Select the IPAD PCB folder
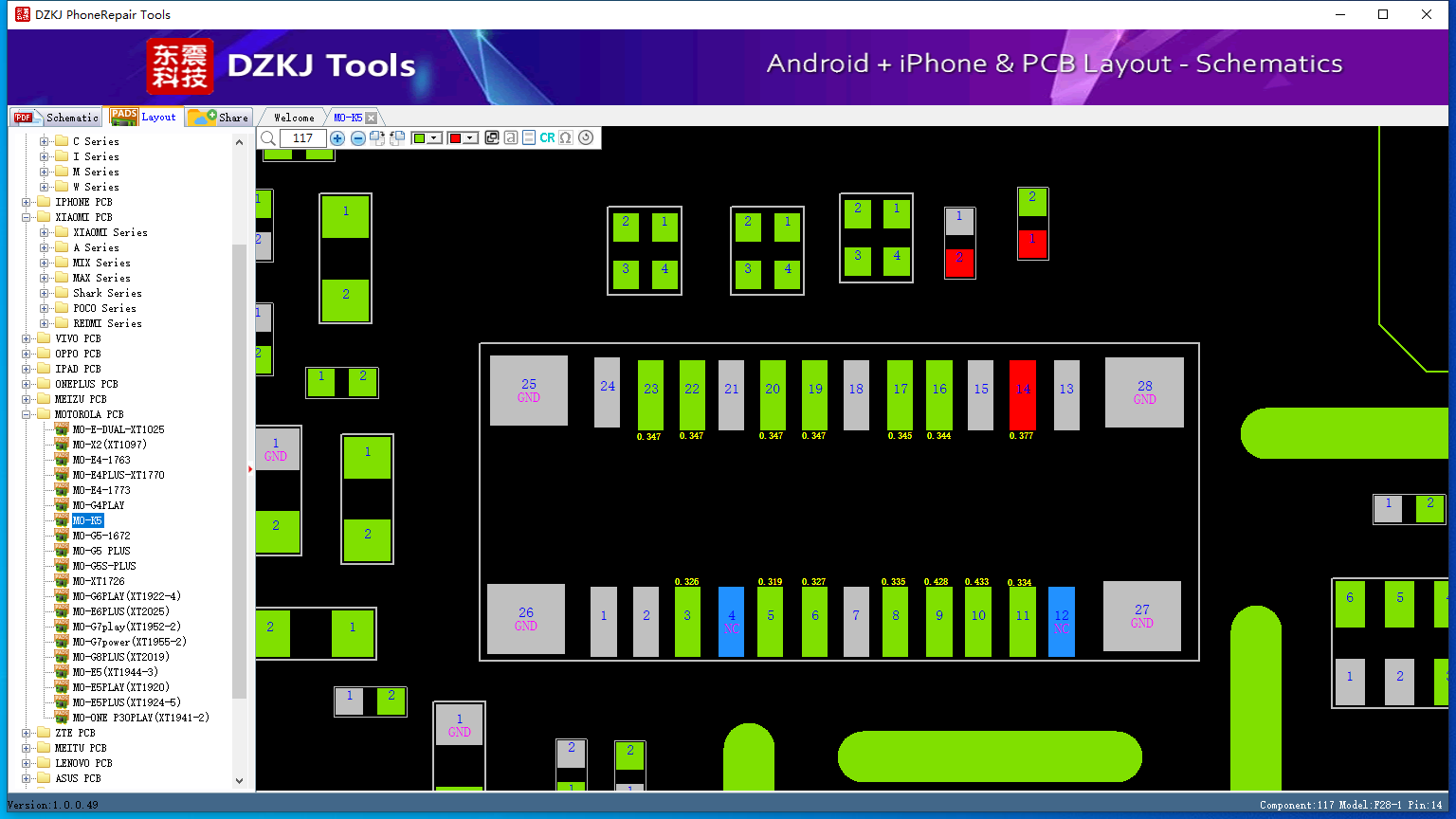The image size is (1456, 819). [78, 369]
